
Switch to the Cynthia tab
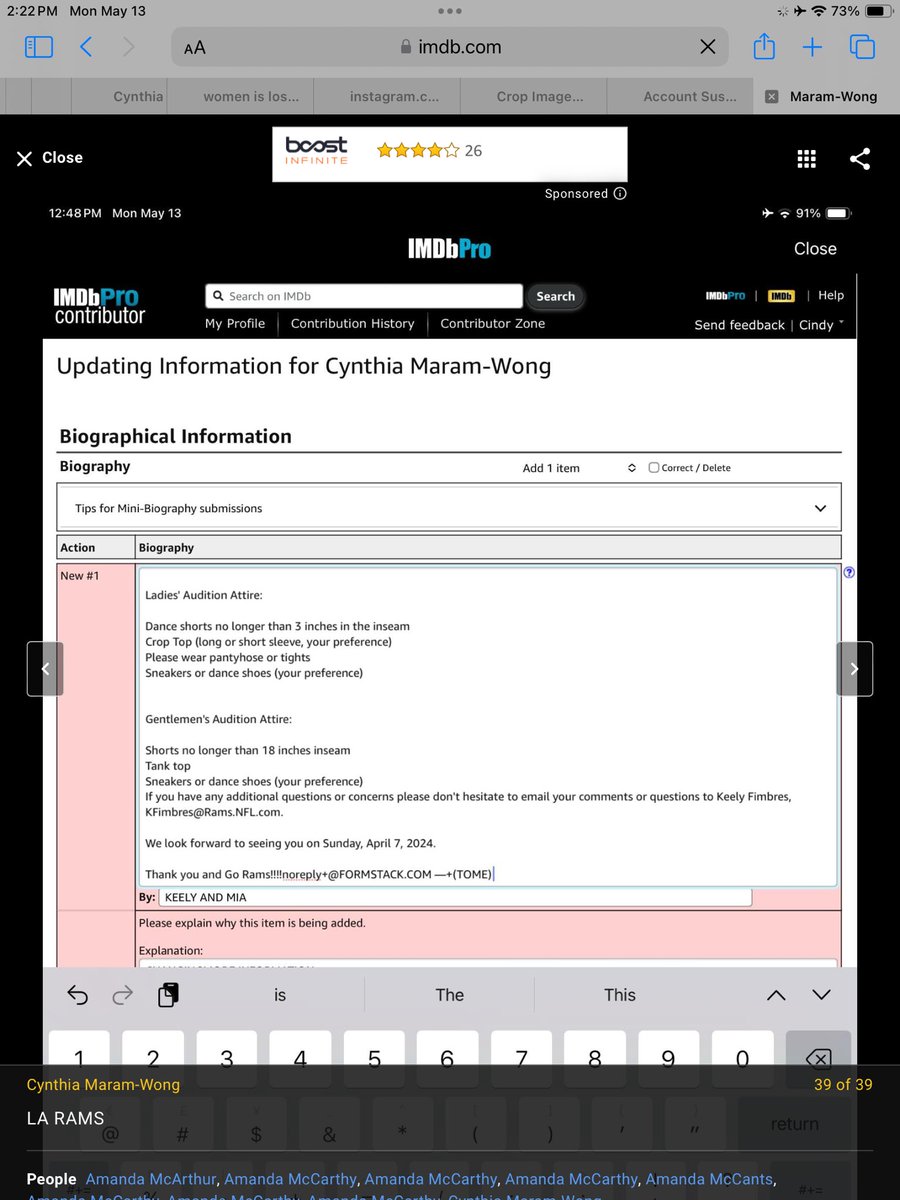coord(138,97)
